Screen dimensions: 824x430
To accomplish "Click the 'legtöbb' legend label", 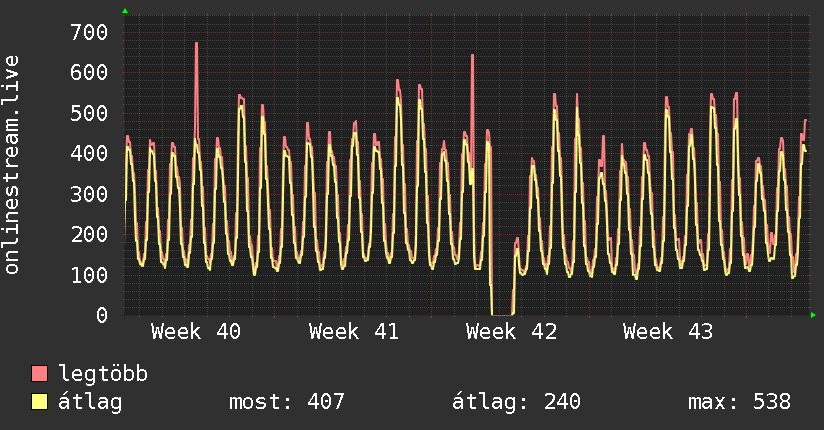I will pyautogui.click(x=103, y=374).
